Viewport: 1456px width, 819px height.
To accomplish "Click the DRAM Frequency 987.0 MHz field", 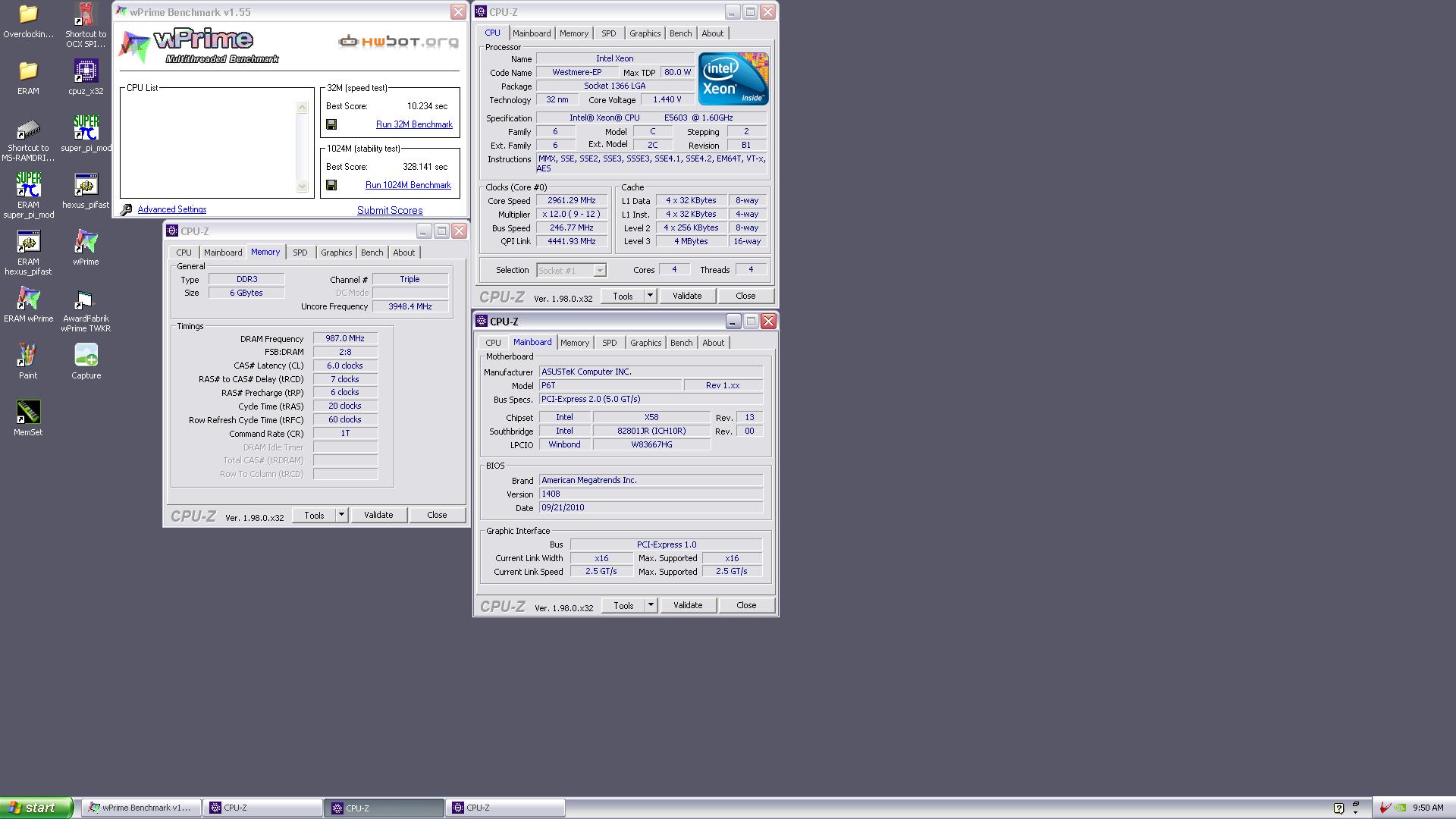I will point(345,339).
